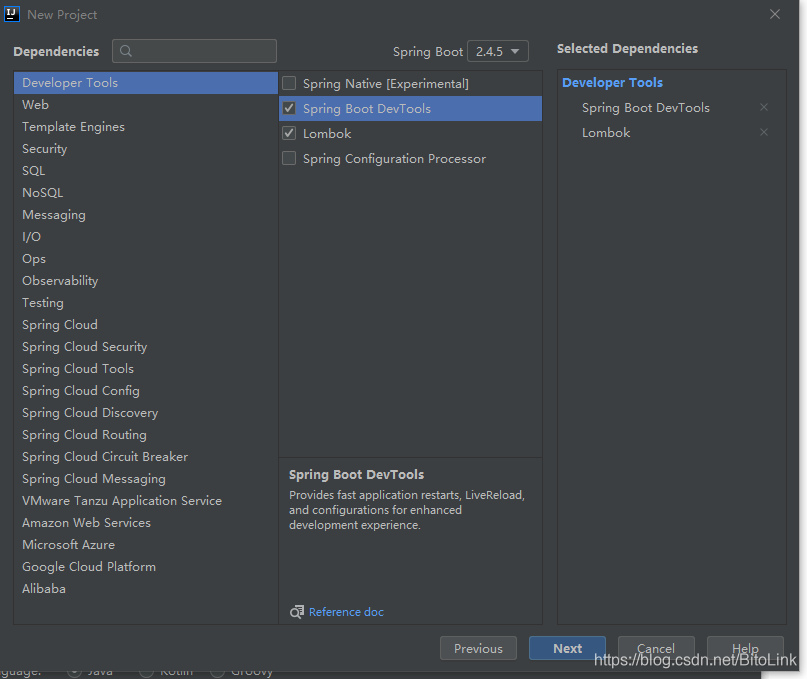The height and width of the screenshot is (679, 807).
Task: Click the search magnifier icon in Dependencies
Action: [x=126, y=51]
